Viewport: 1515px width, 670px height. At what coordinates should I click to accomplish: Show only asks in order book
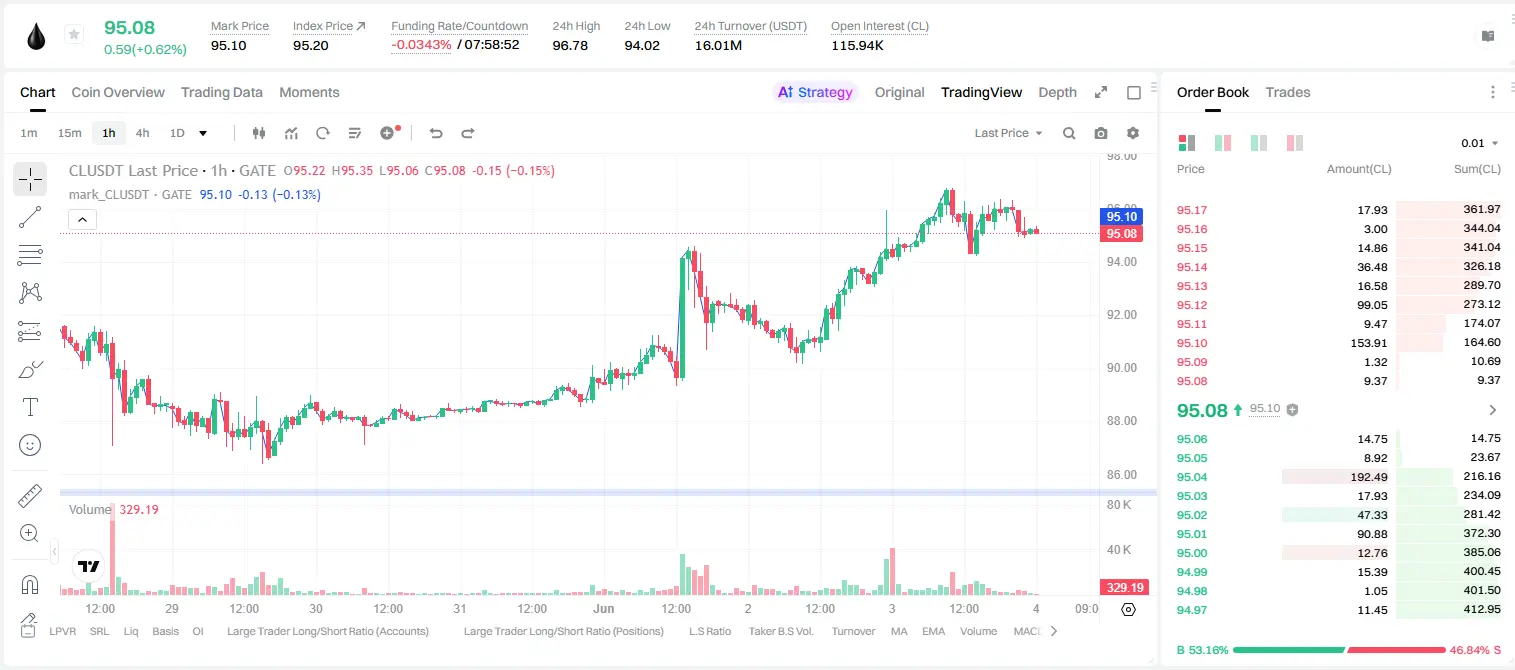coord(1295,143)
